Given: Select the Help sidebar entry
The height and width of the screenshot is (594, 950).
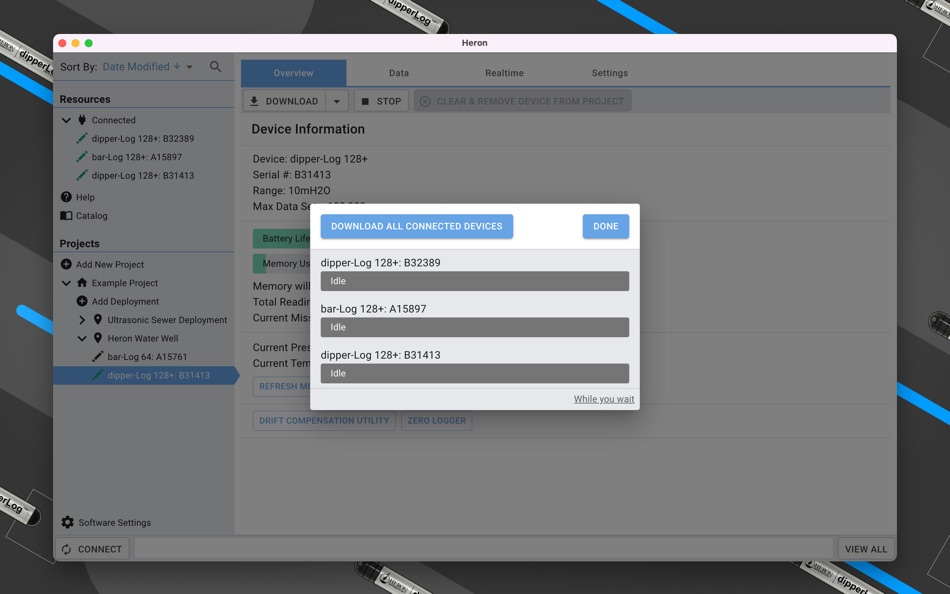Looking at the screenshot, I should [85, 197].
